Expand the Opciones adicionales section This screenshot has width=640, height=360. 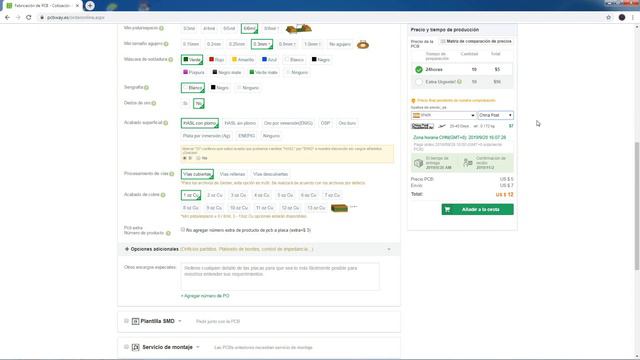(x=259, y=249)
